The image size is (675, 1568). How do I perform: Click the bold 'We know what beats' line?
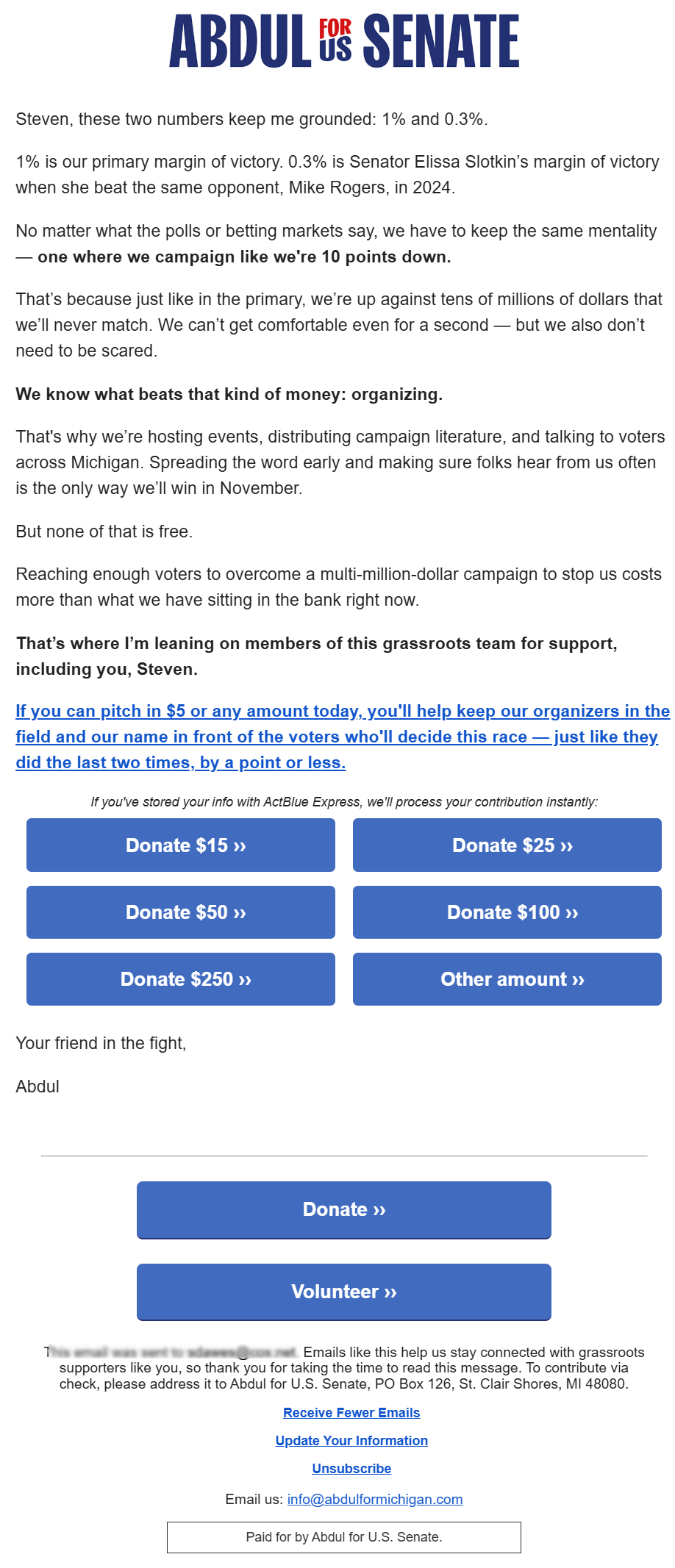pos(229,394)
